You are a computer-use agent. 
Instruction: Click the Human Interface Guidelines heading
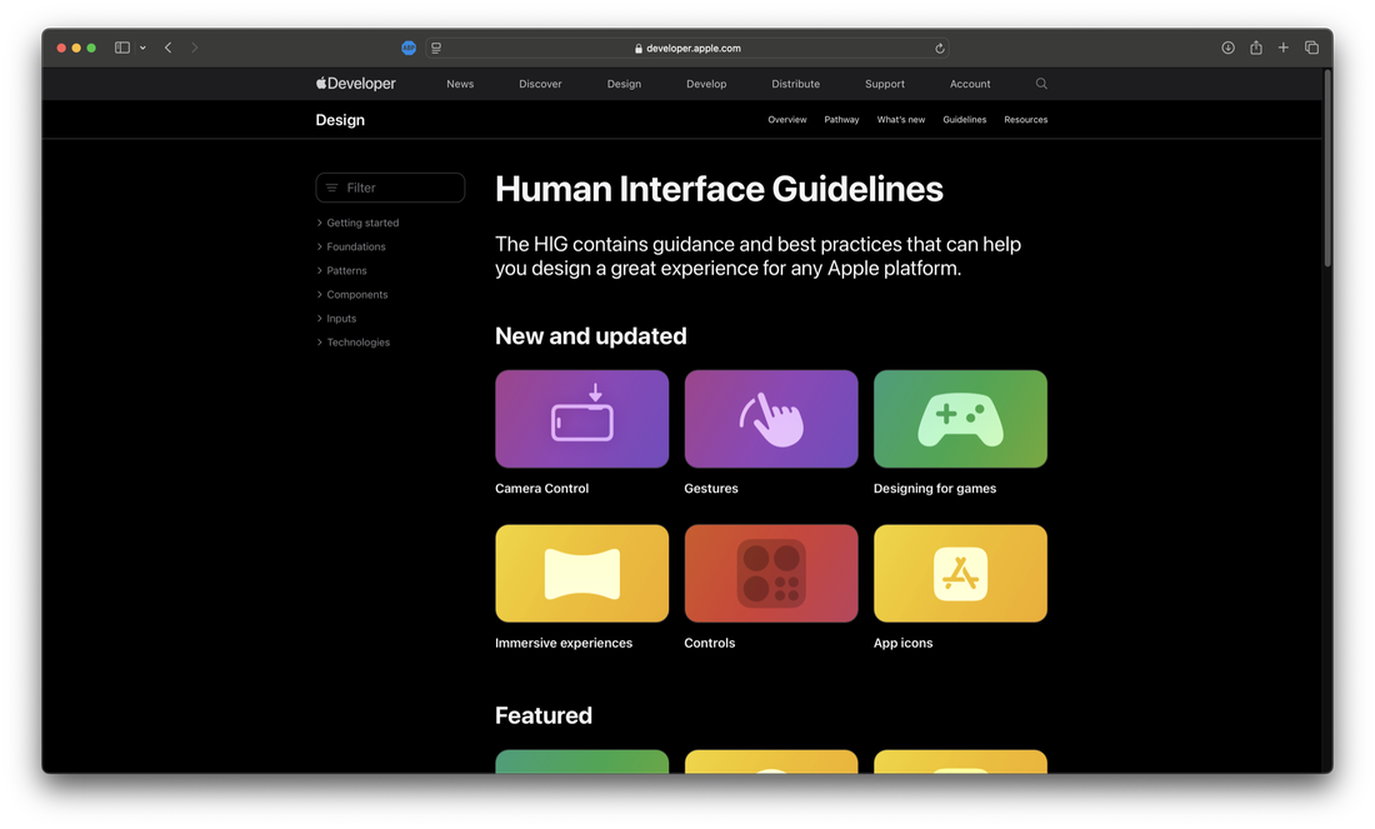[719, 189]
